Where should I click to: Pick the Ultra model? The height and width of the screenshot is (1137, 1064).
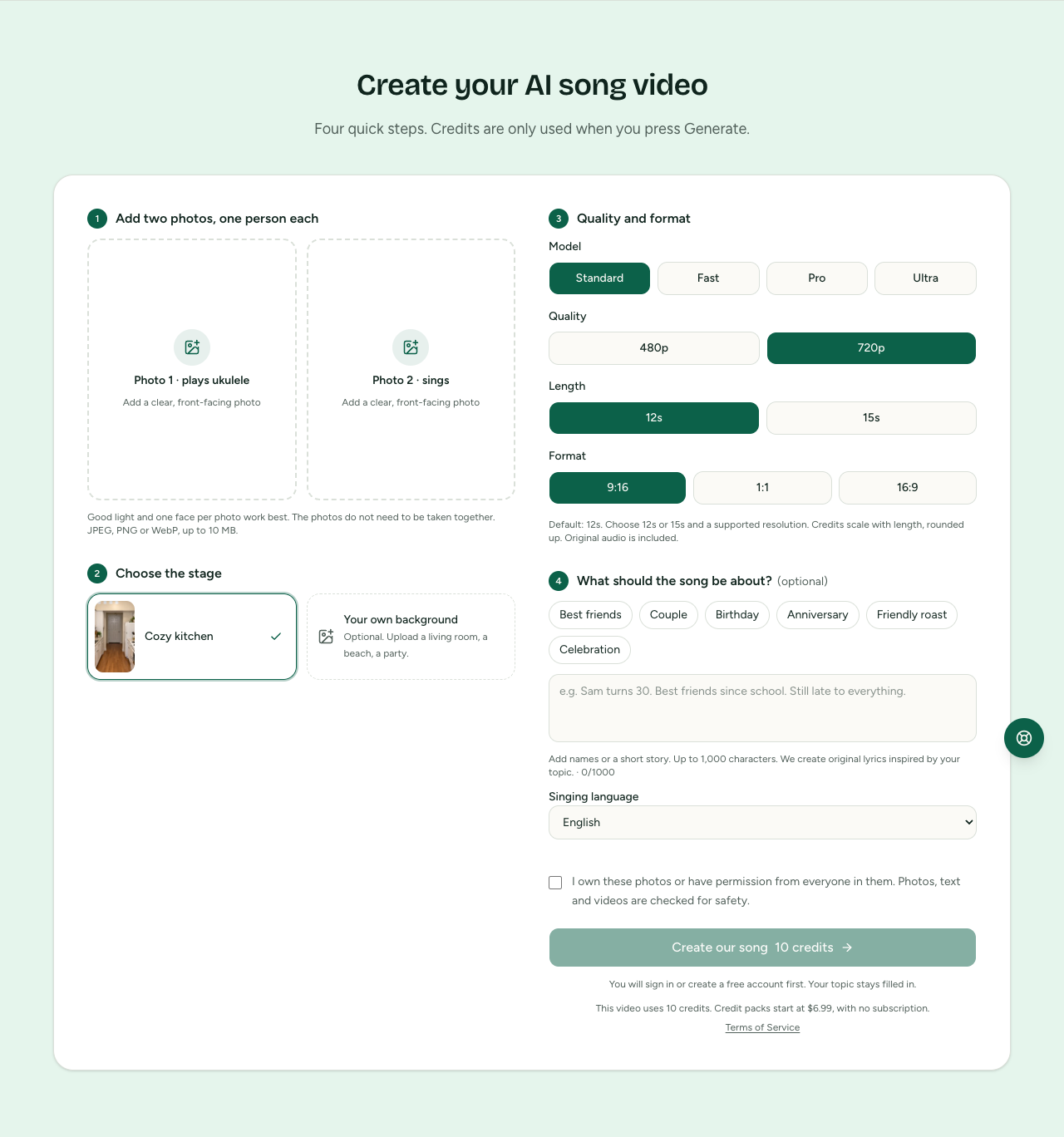(x=925, y=278)
